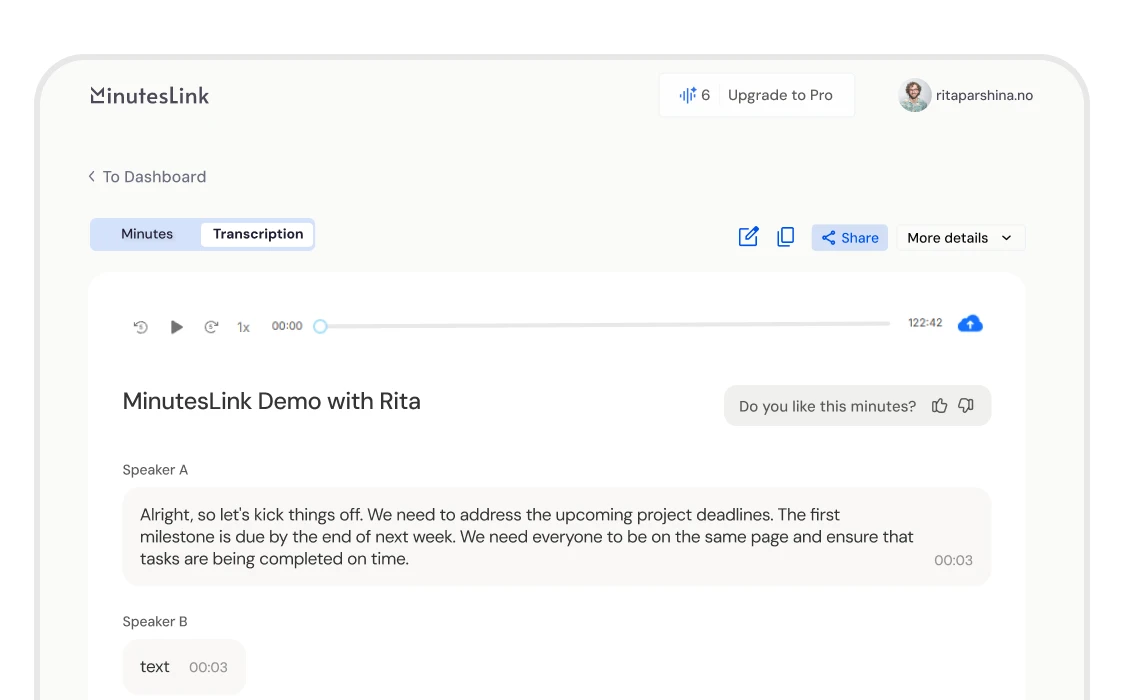The height and width of the screenshot is (700, 1124).
Task: Click the ritaparshina.no username
Action: click(x=984, y=95)
